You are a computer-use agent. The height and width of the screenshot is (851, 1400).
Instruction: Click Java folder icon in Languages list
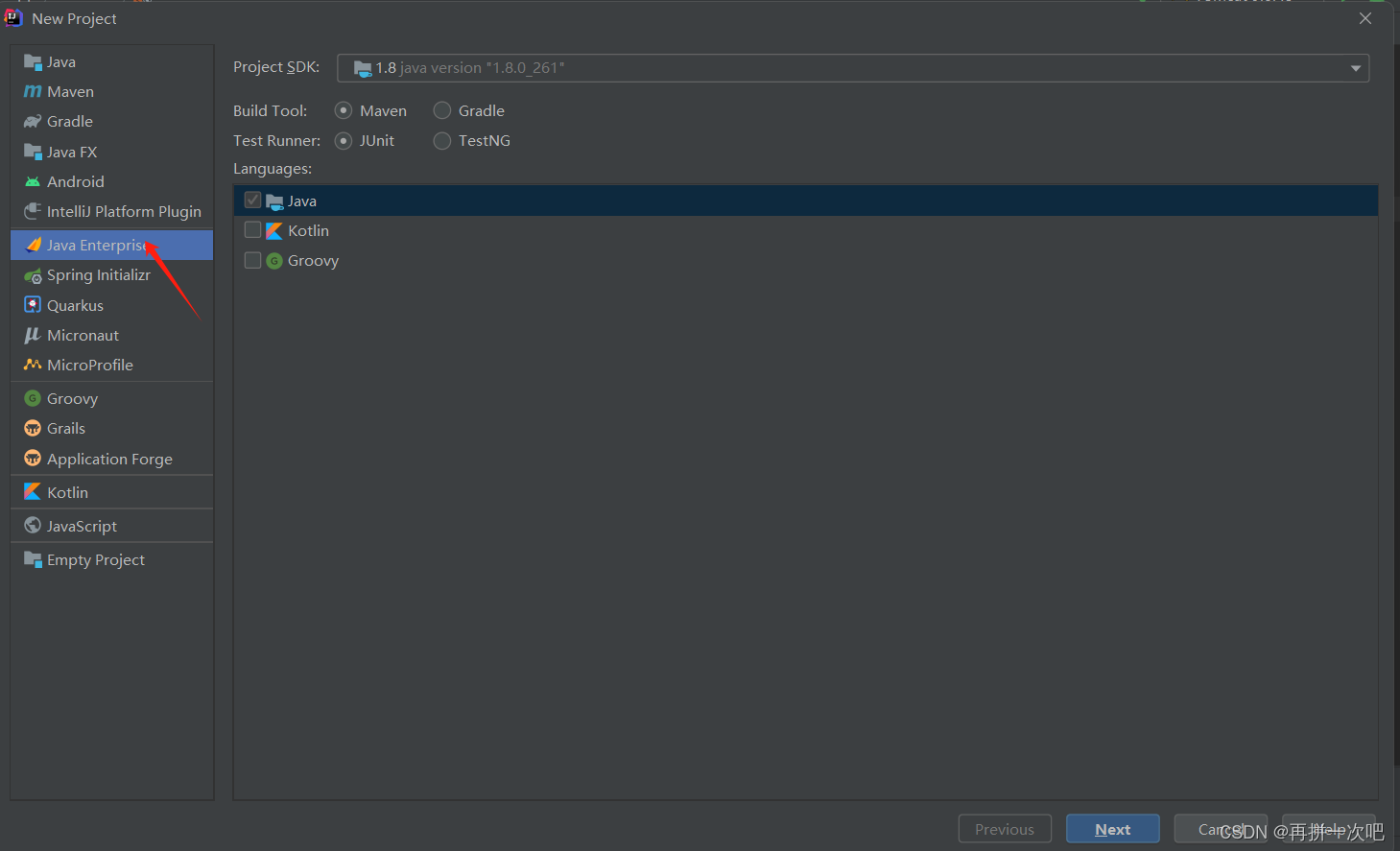274,201
